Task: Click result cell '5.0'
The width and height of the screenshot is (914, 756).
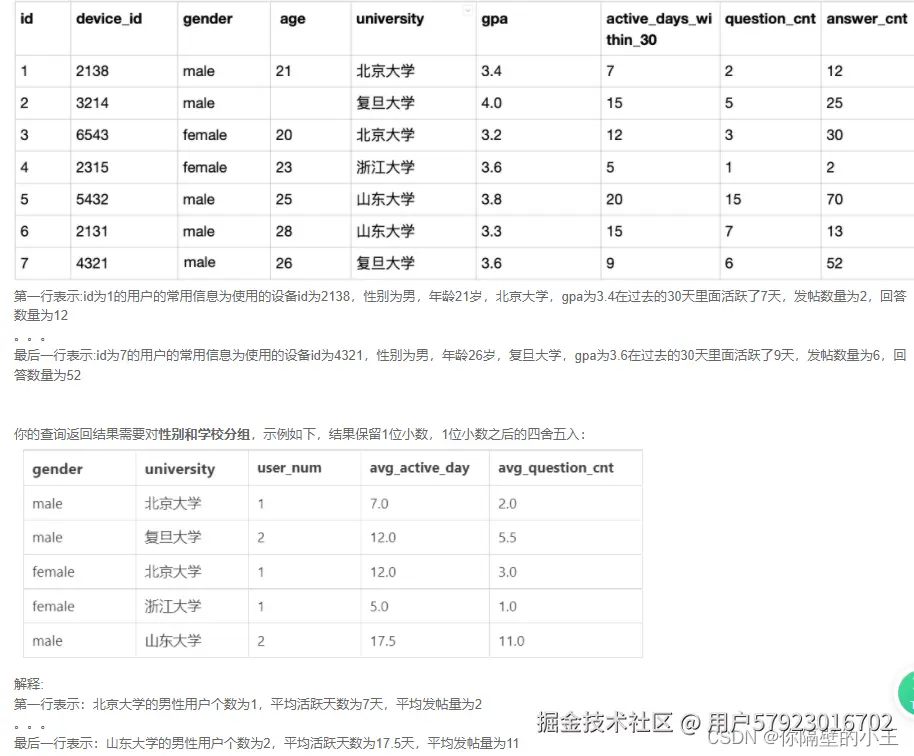Action: click(379, 607)
